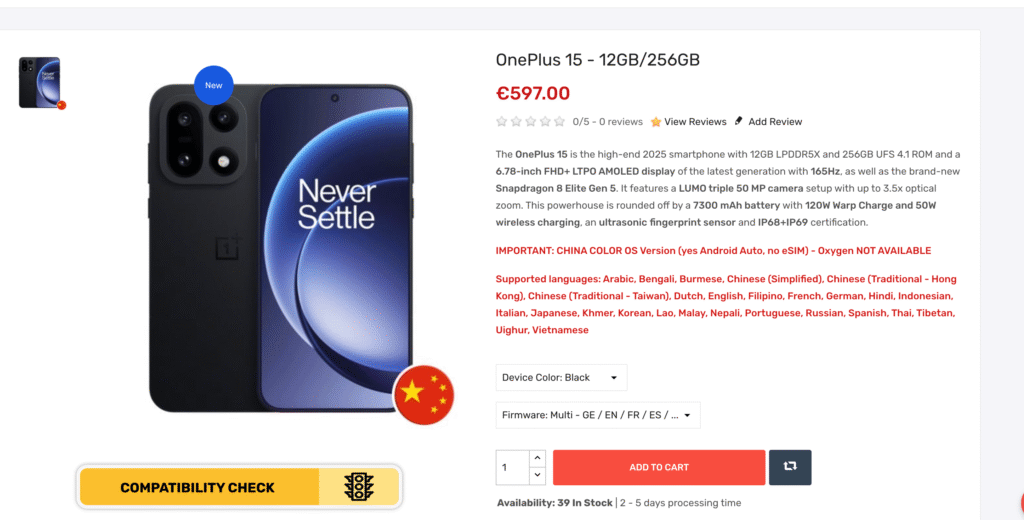
Task: Open the Firmware selection dropdown
Action: pos(598,415)
